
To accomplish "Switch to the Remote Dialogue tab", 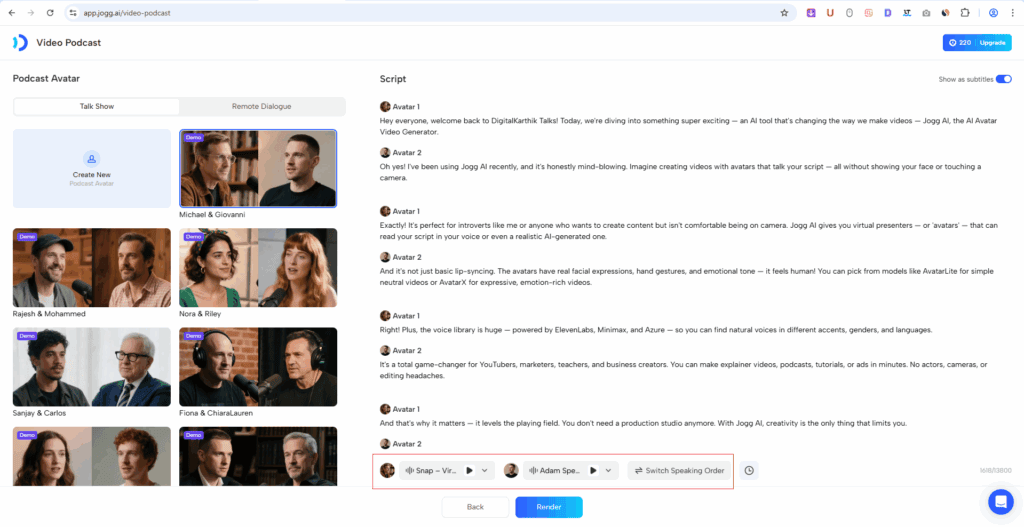I will click(x=262, y=106).
